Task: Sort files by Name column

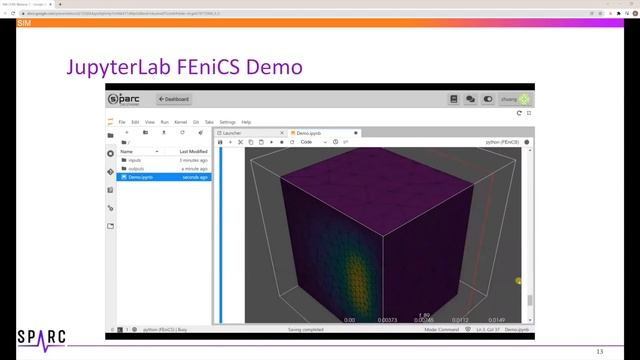Action: [127, 151]
